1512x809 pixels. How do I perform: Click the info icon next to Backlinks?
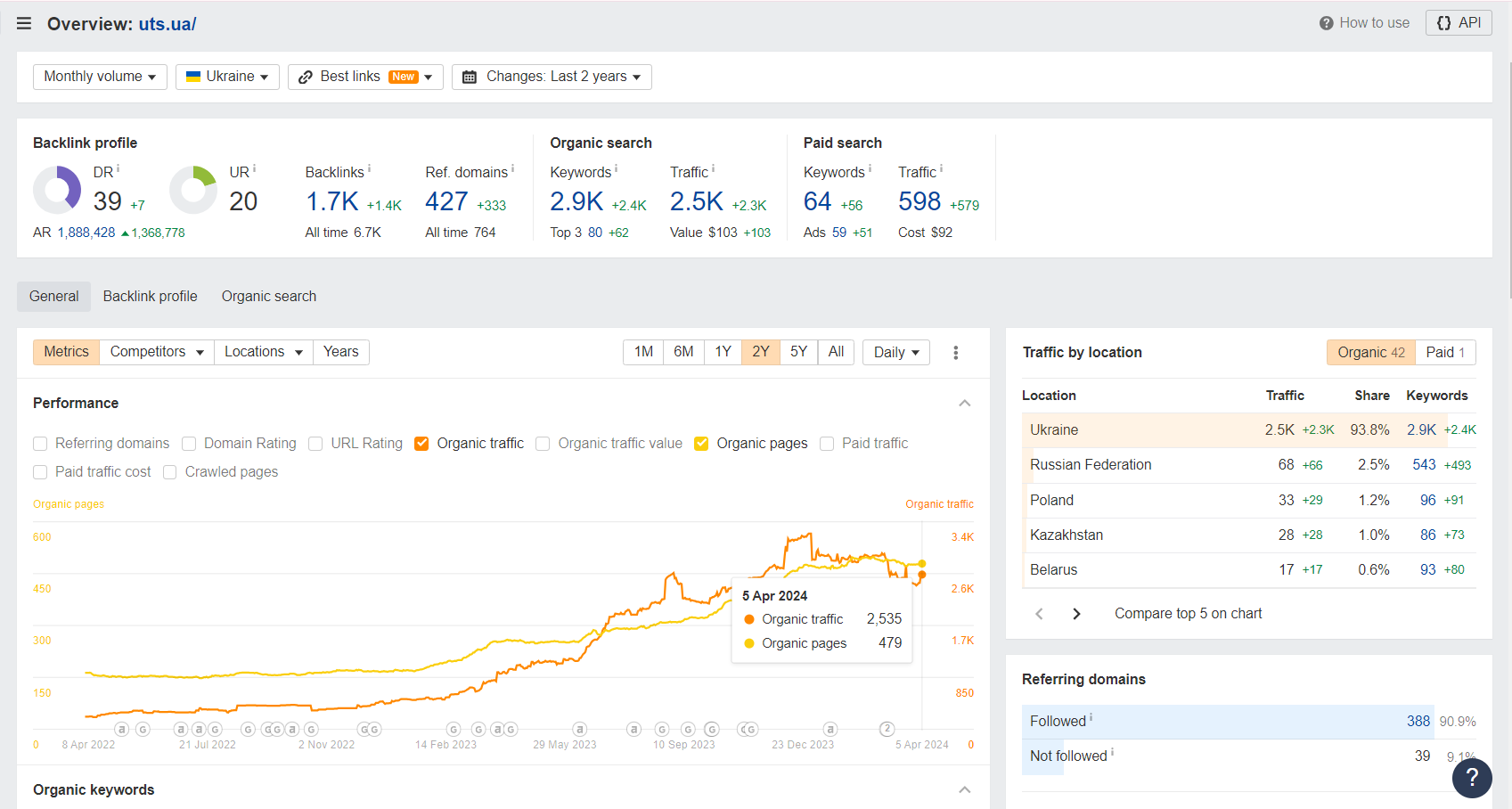pos(369,168)
